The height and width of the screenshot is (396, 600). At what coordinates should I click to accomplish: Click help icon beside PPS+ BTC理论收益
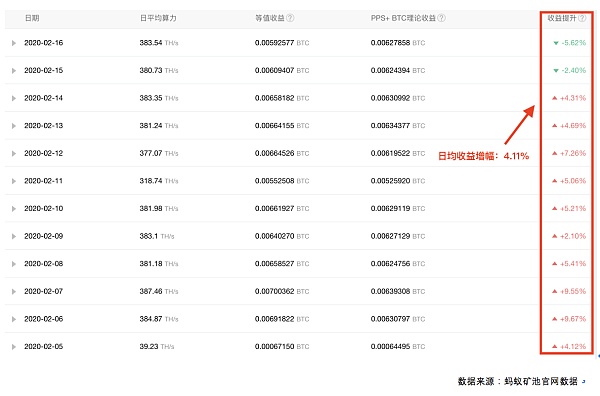(x=441, y=18)
